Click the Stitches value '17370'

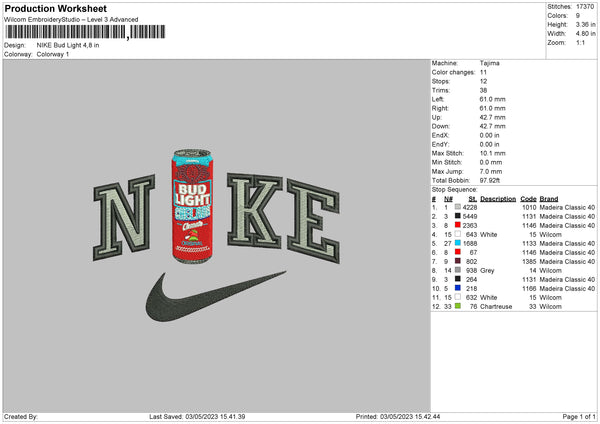coord(585,7)
